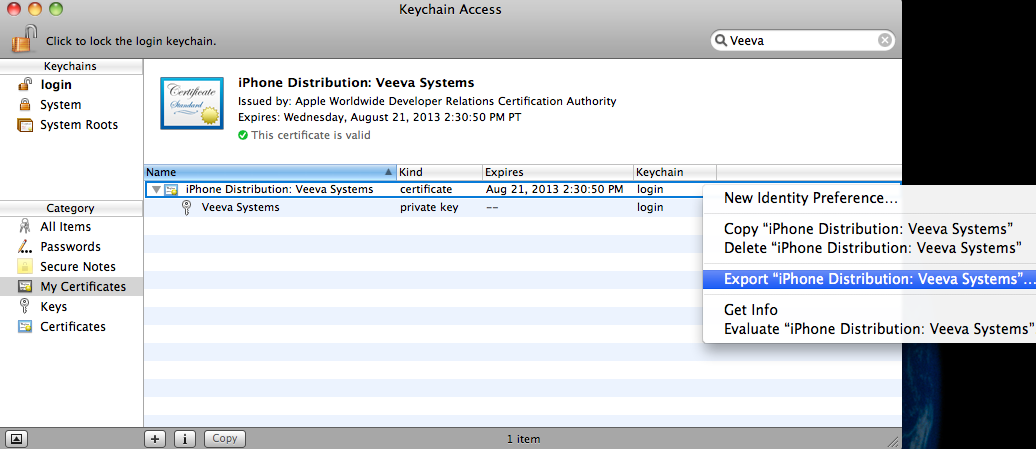Select the Keys category

click(53, 307)
